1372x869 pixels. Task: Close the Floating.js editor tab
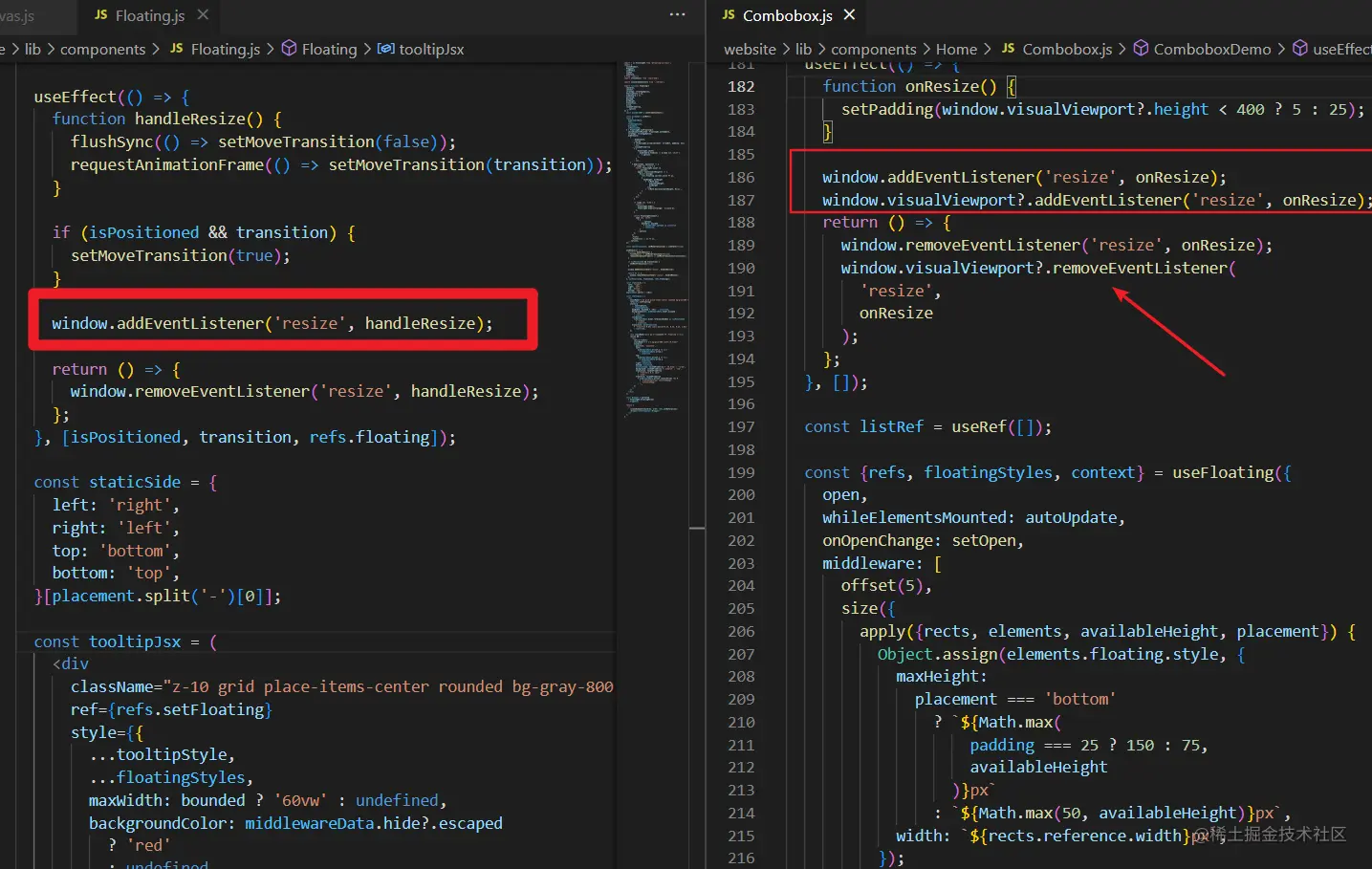(x=203, y=15)
